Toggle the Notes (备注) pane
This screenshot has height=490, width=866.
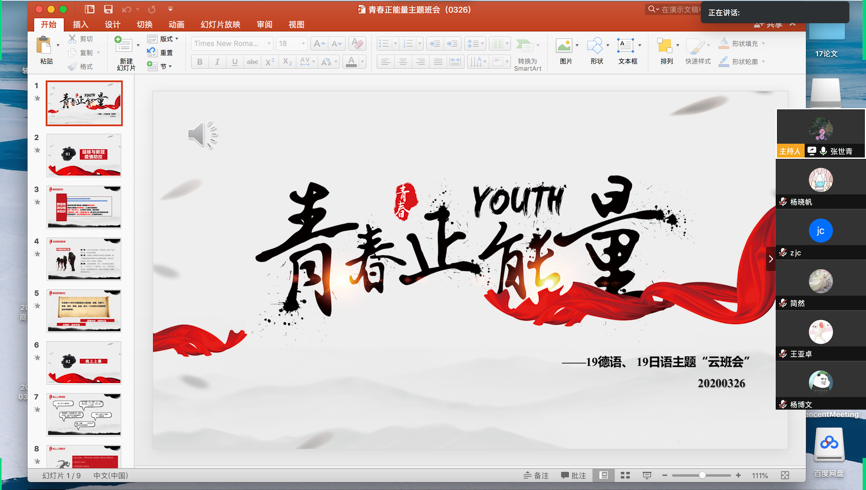(536, 476)
